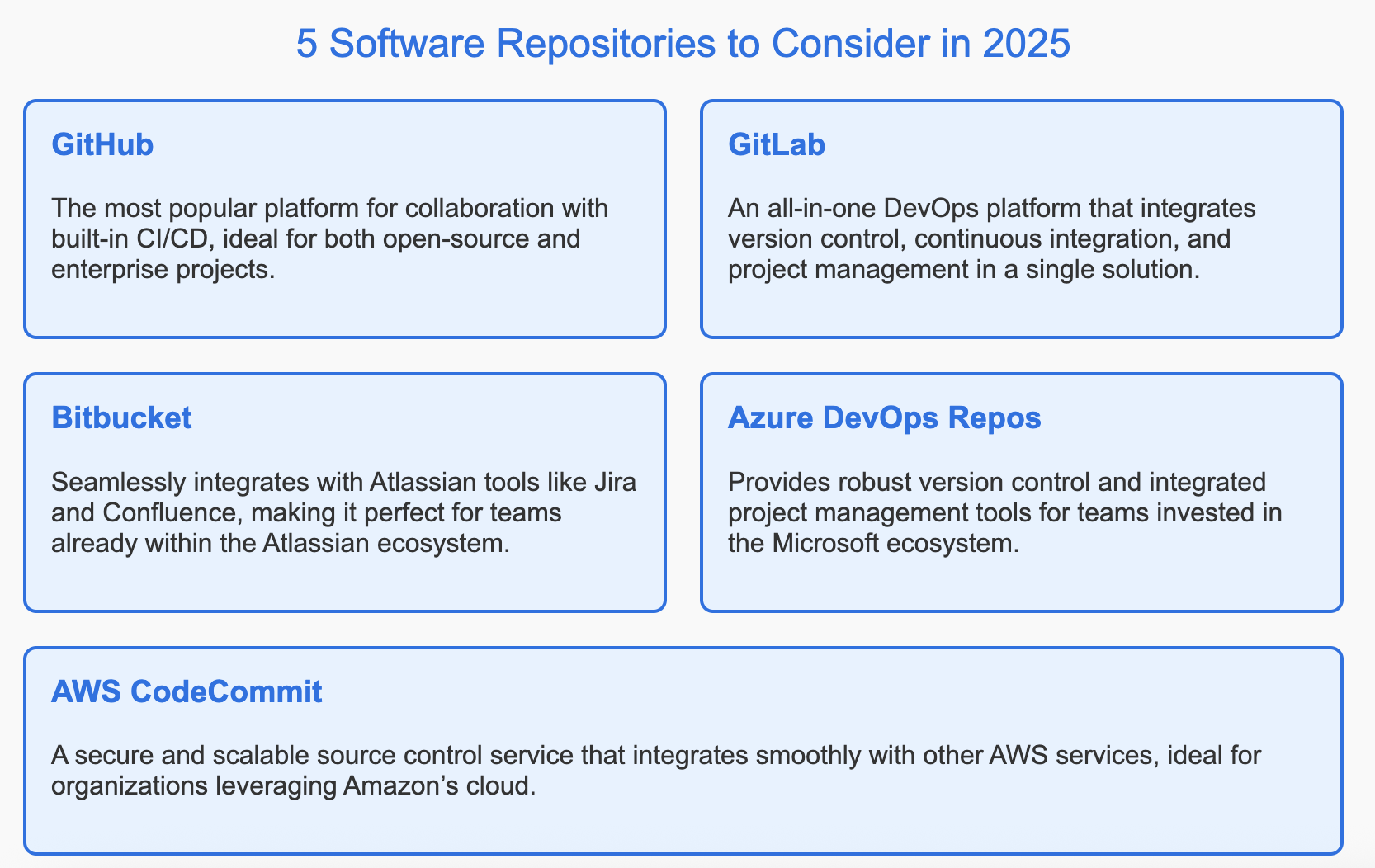Click the Azure DevOps Repos description text
This screenshot has height=868, width=1375.
(x=1004, y=512)
